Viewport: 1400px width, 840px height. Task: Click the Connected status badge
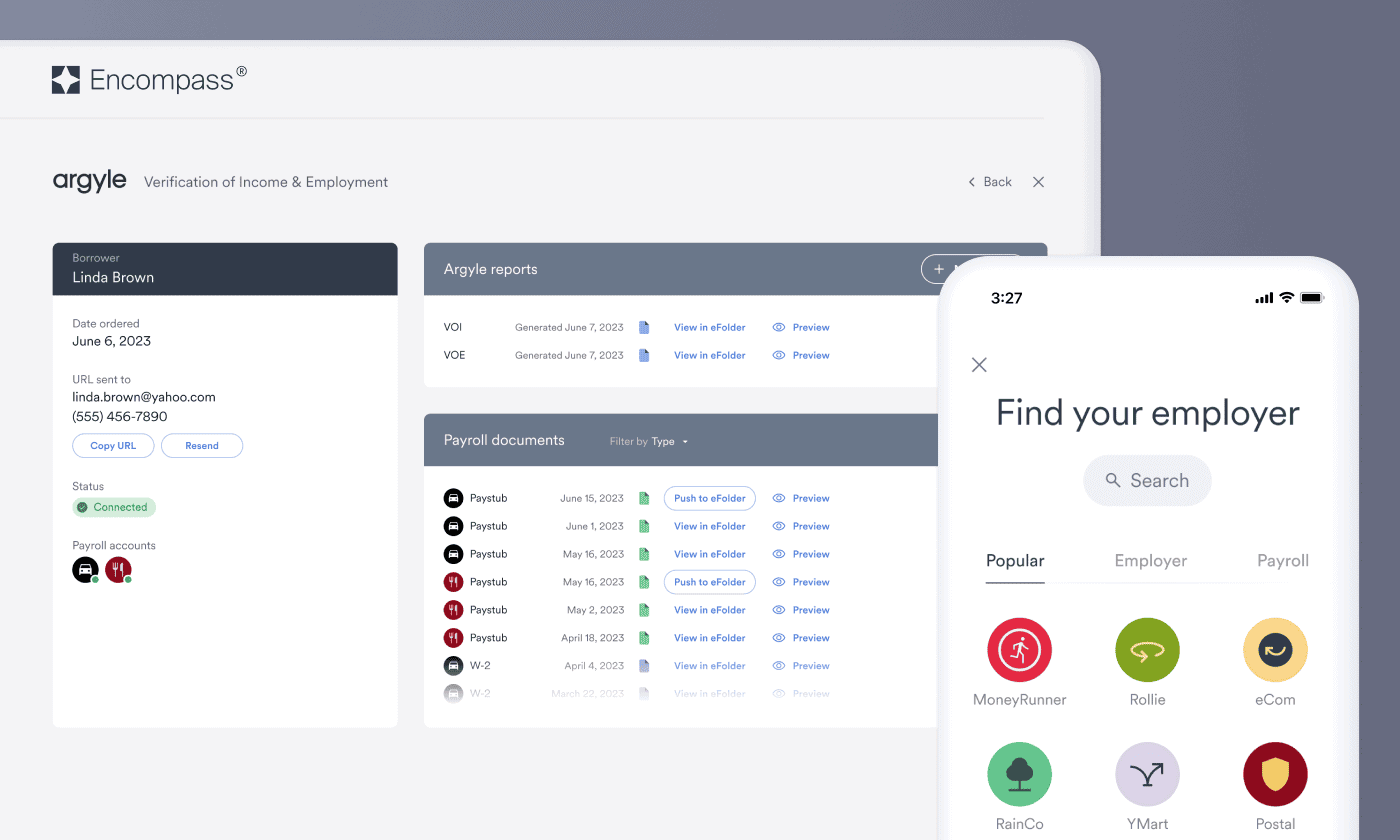[x=114, y=507]
